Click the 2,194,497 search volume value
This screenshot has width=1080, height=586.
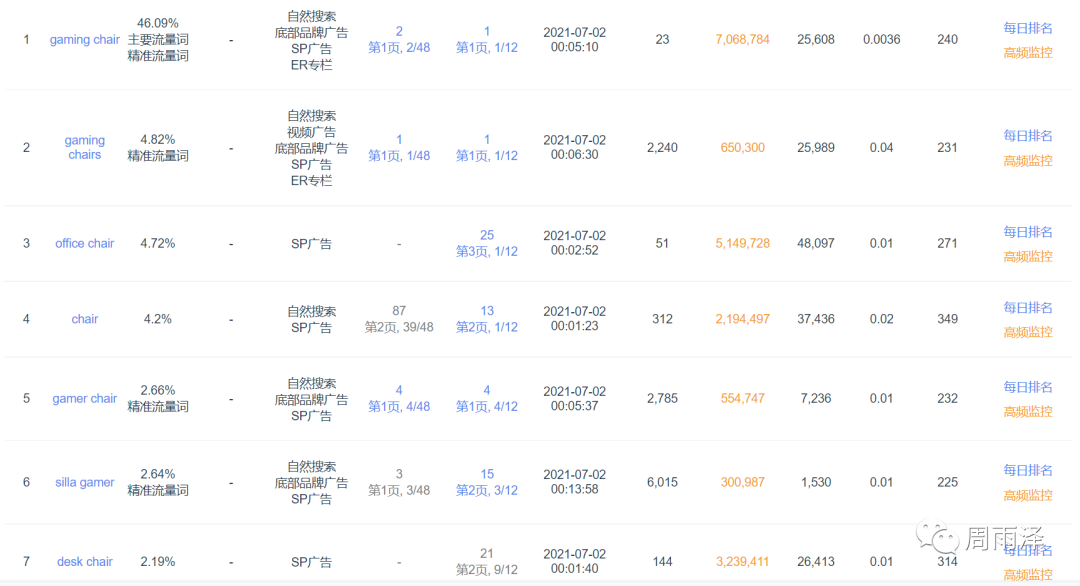click(742, 319)
